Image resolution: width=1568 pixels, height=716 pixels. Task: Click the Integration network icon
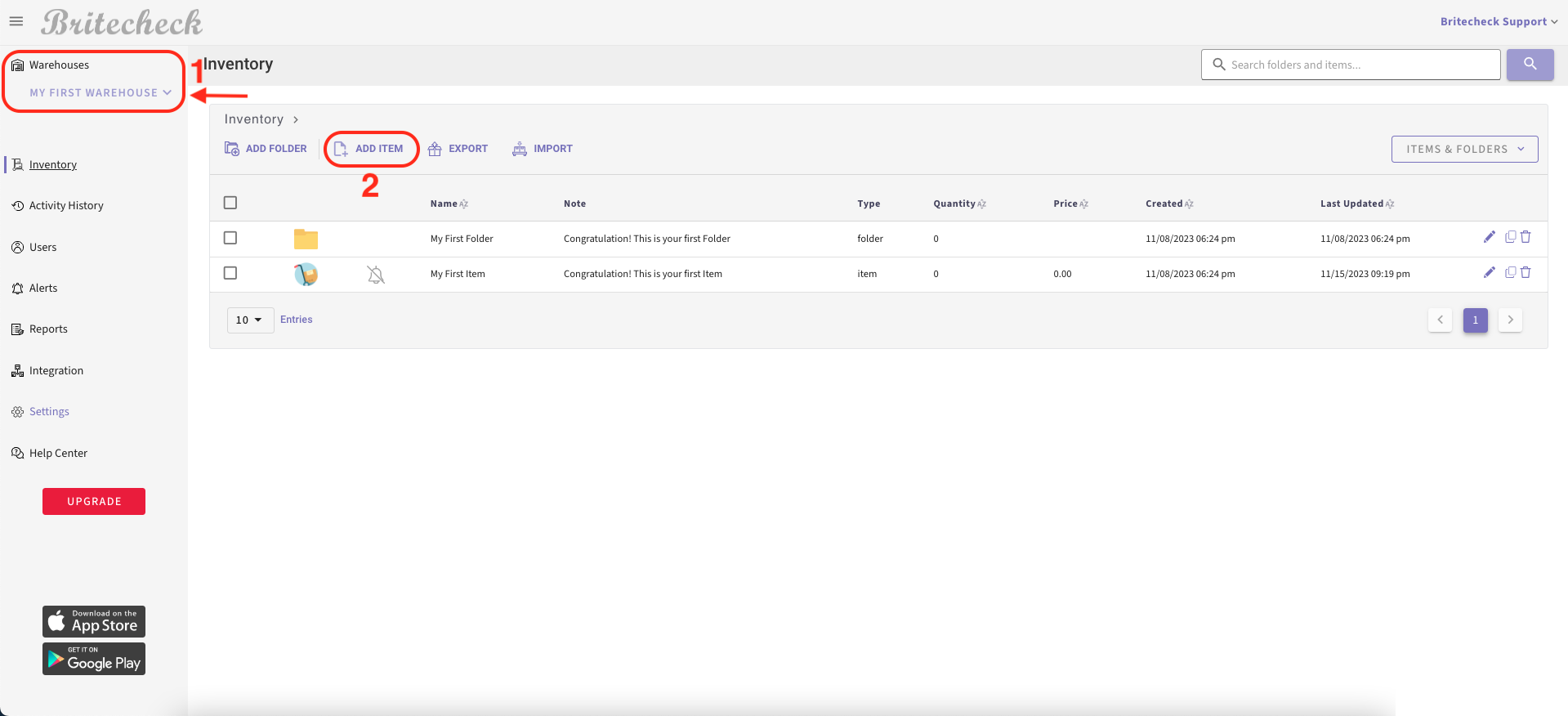click(x=17, y=371)
